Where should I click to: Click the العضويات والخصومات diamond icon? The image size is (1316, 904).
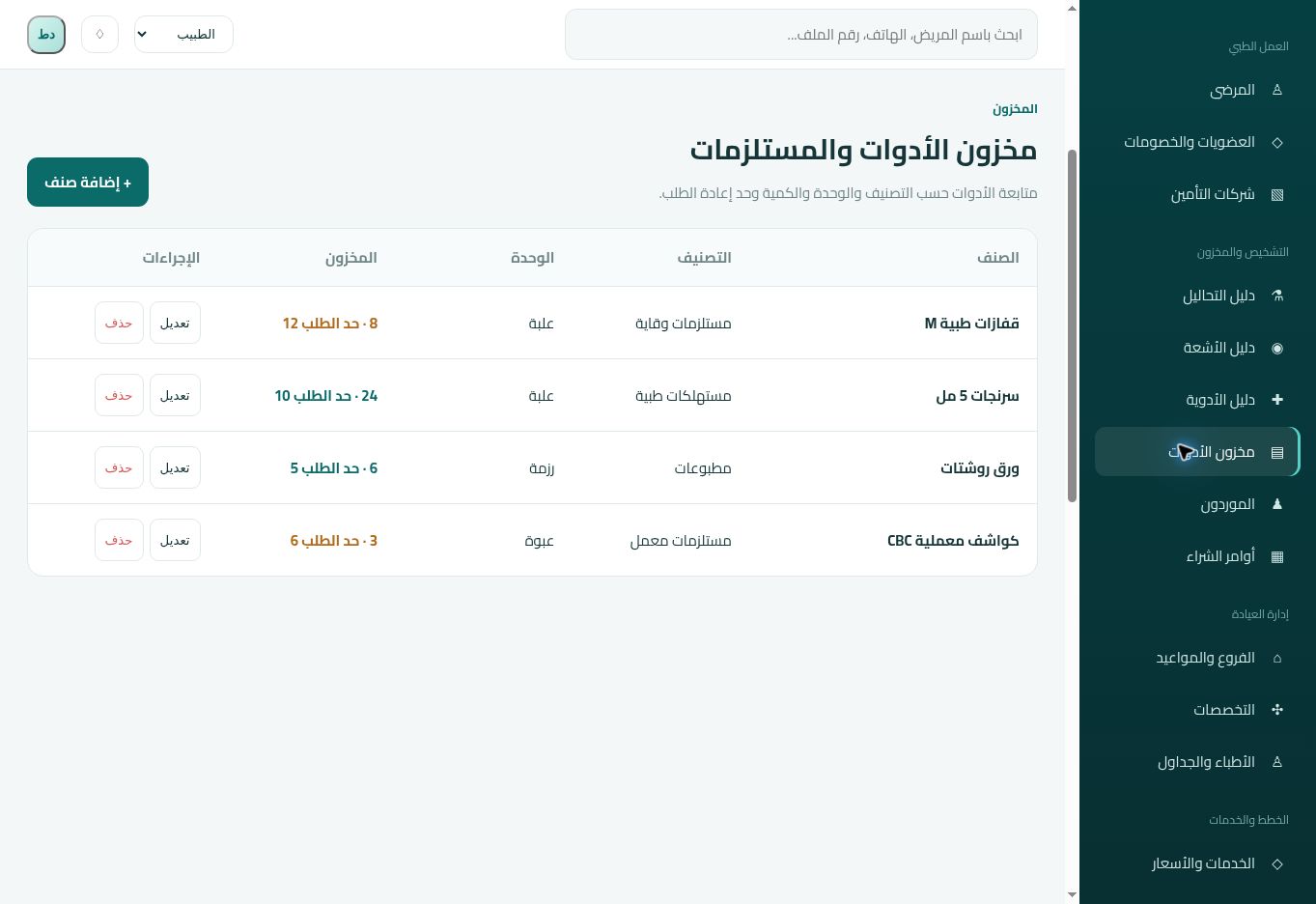tap(1276, 142)
